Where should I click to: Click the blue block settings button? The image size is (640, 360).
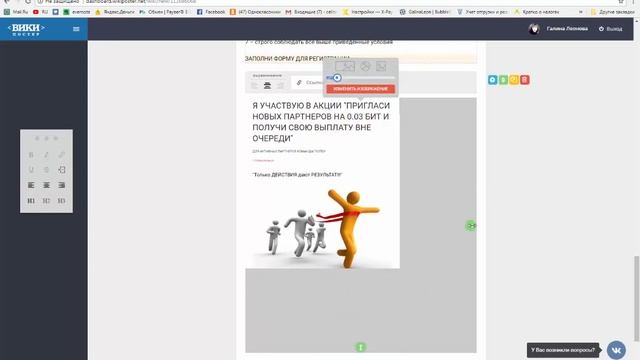(493, 80)
